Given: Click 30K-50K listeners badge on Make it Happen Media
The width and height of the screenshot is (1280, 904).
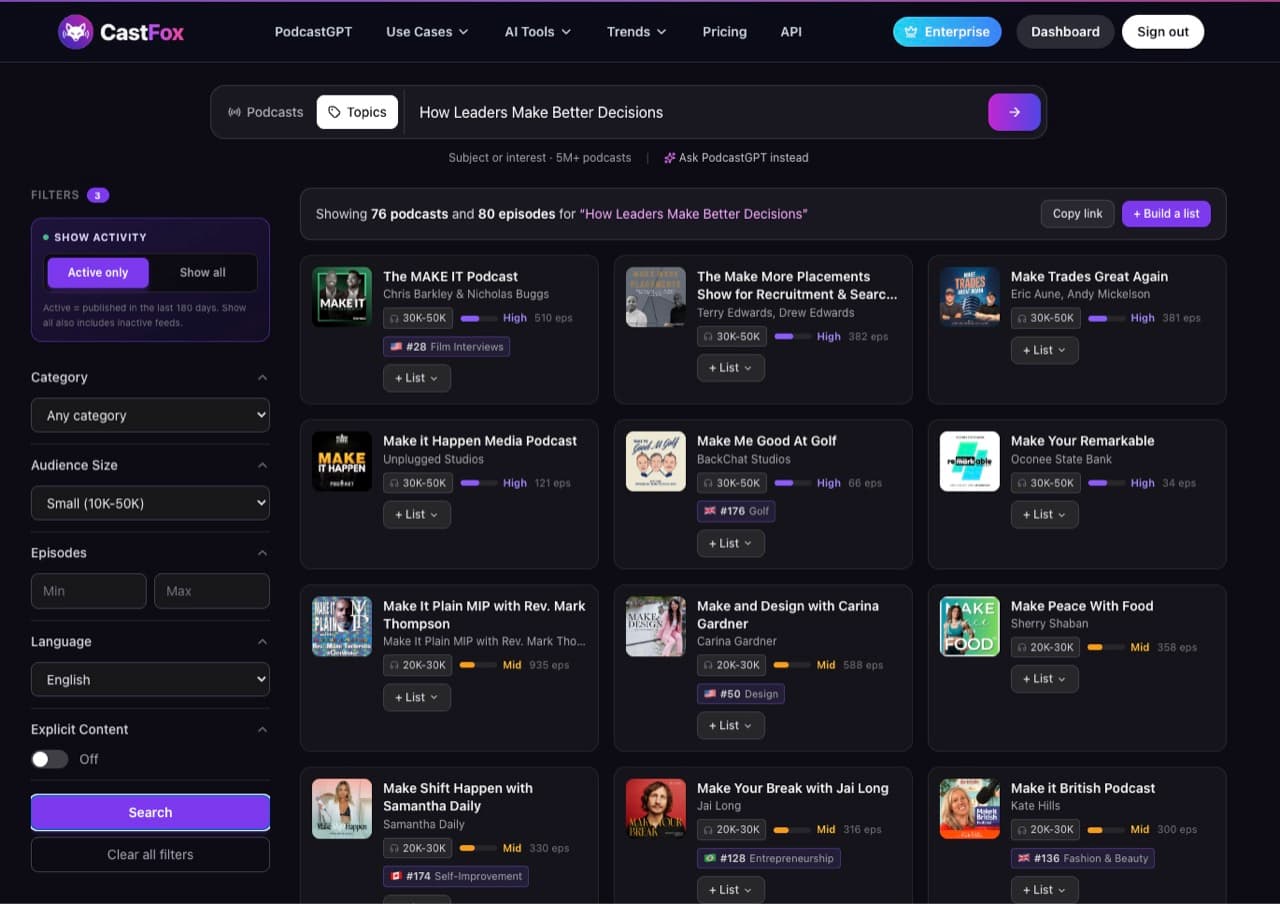Looking at the screenshot, I should pyautogui.click(x=418, y=483).
